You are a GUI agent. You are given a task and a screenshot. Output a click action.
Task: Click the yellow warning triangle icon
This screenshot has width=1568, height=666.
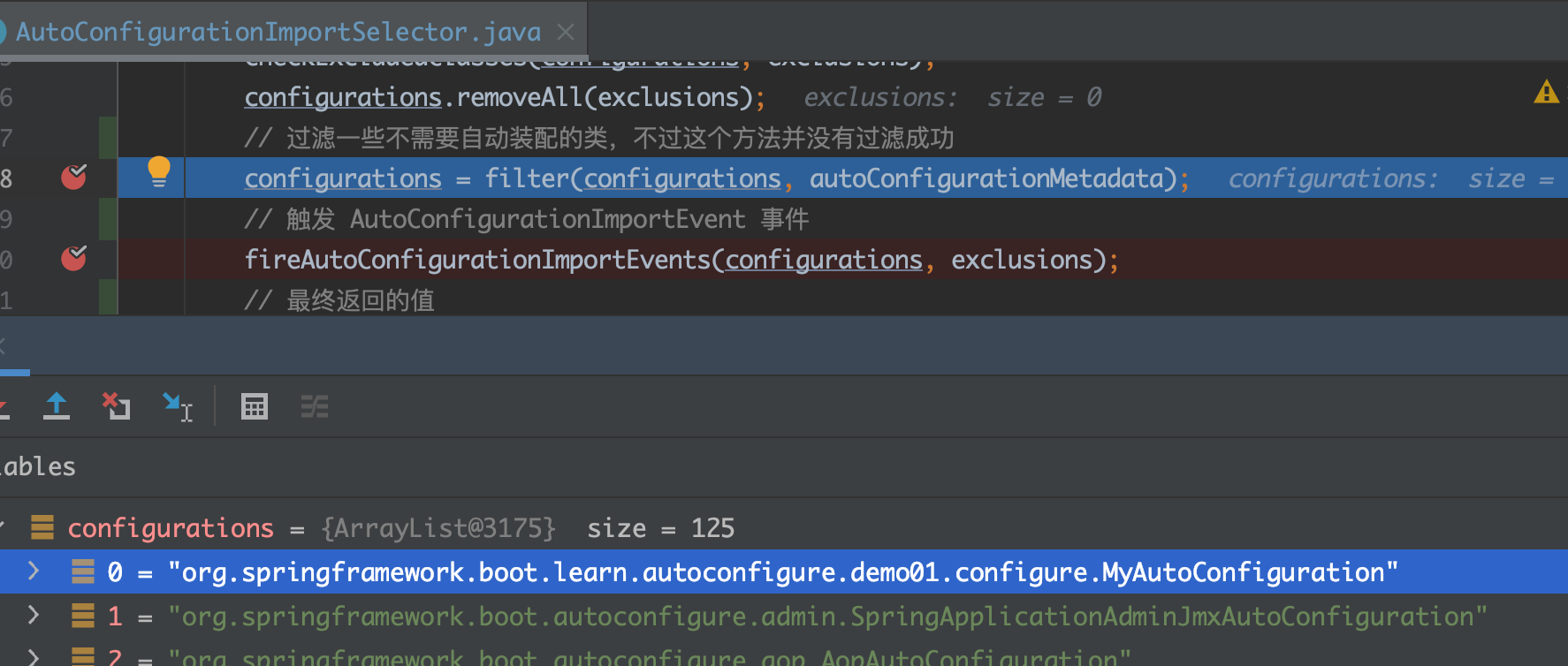point(1546,92)
